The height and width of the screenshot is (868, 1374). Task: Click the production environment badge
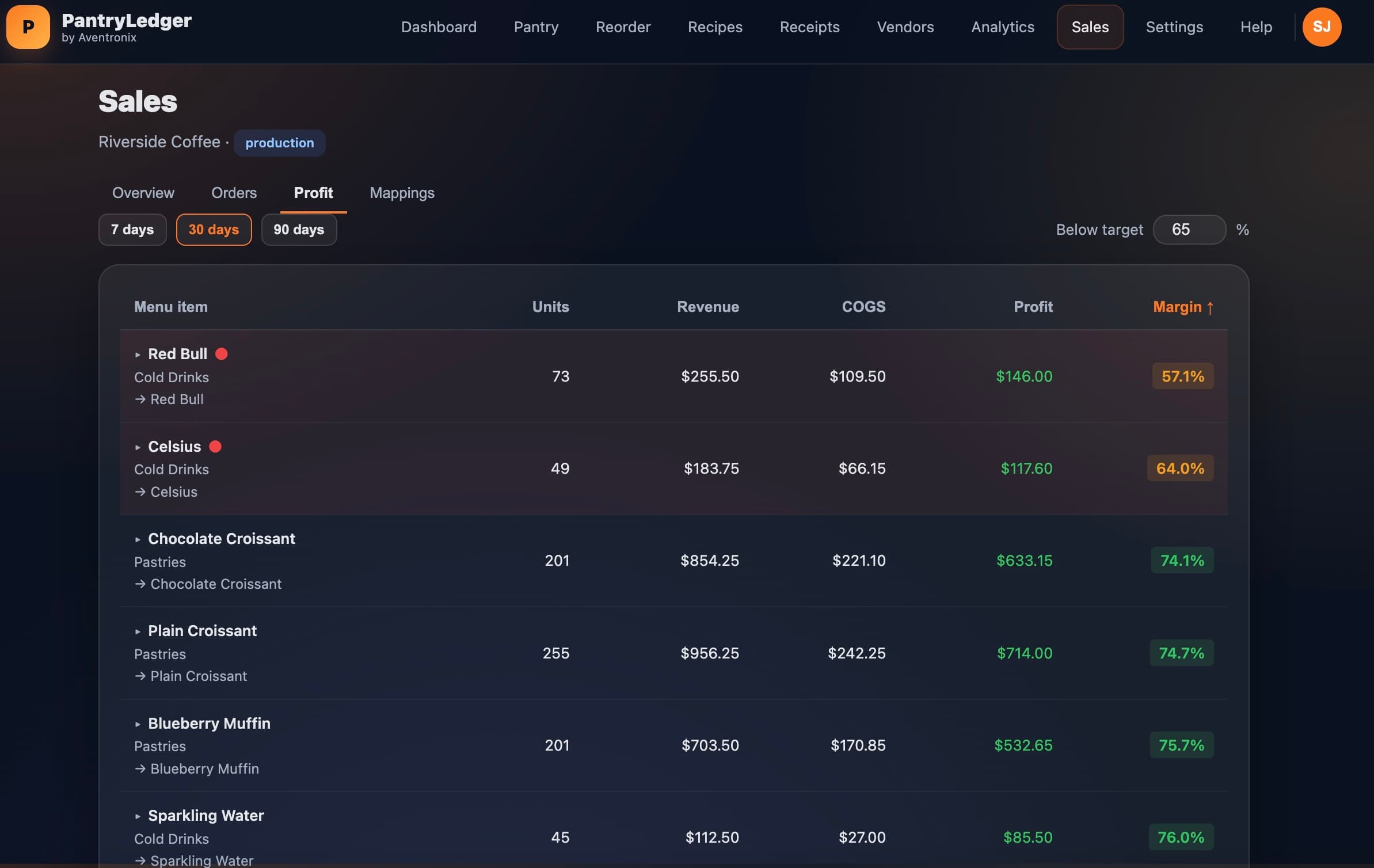280,143
